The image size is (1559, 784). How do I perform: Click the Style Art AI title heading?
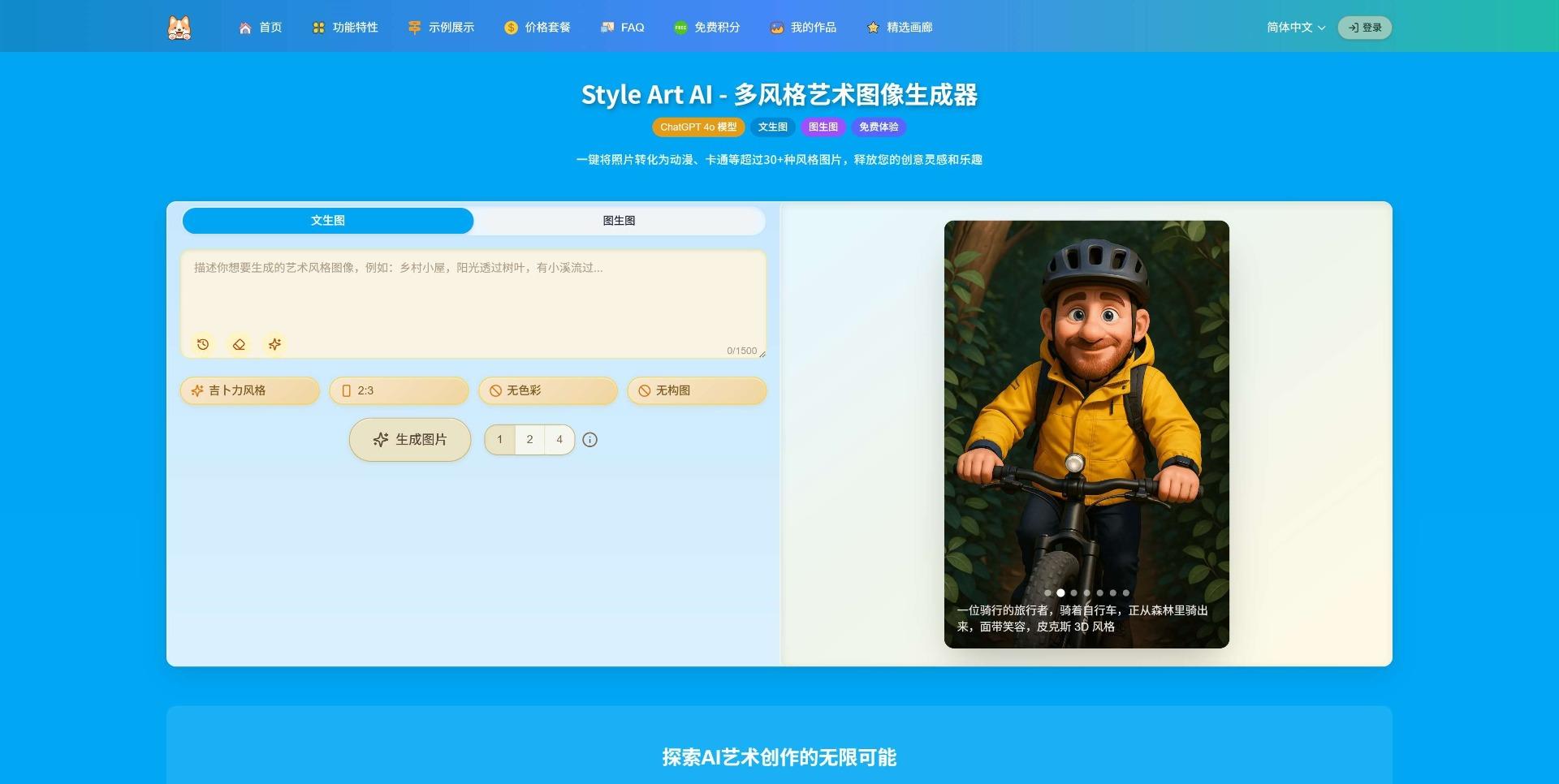[x=779, y=95]
